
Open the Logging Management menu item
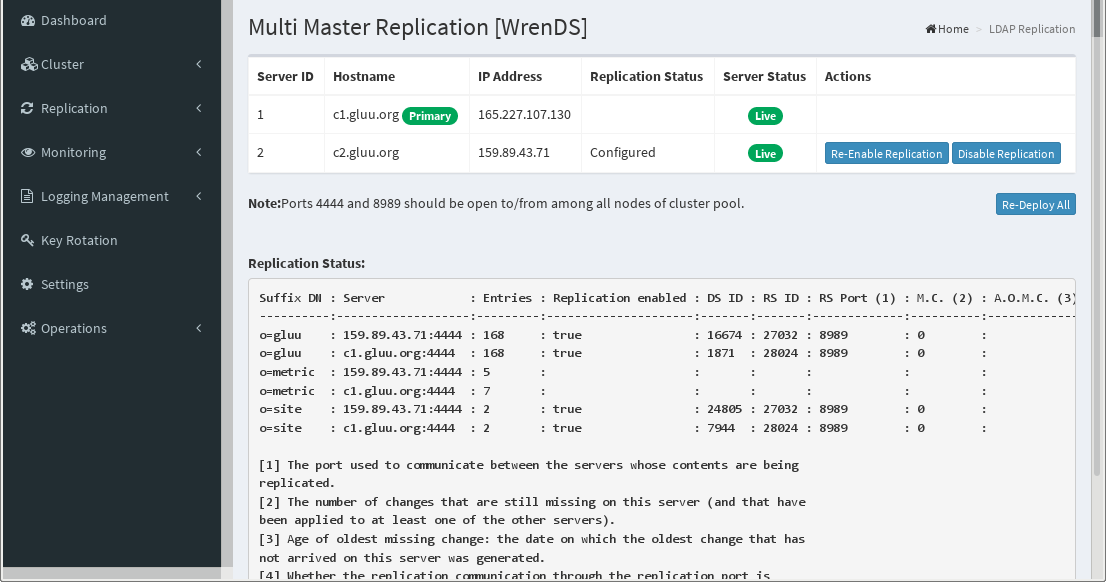click(111, 196)
